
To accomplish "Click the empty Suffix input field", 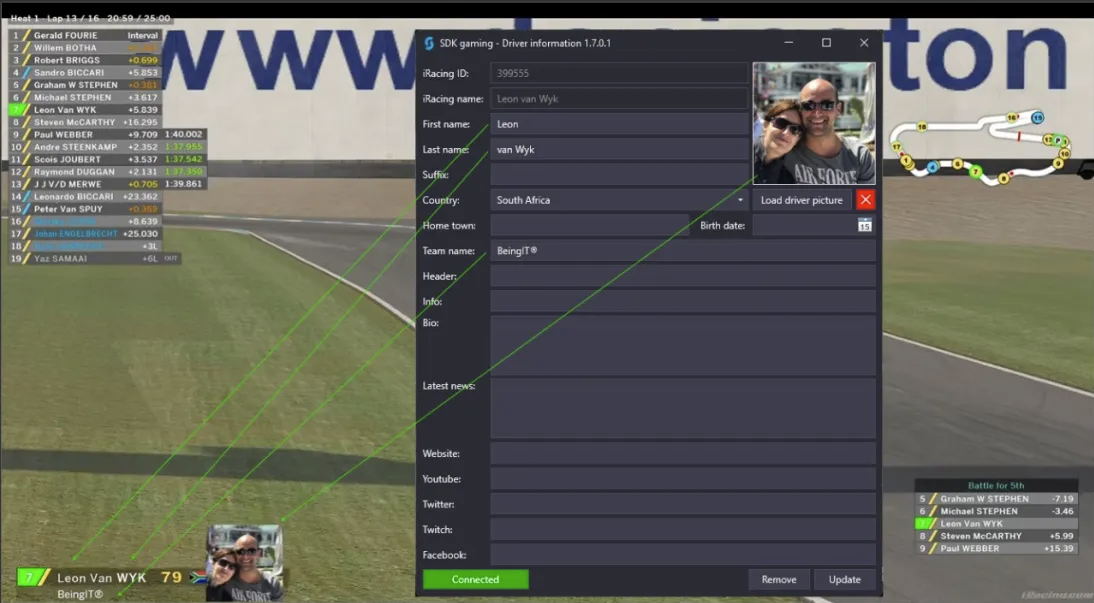I will (x=620, y=174).
